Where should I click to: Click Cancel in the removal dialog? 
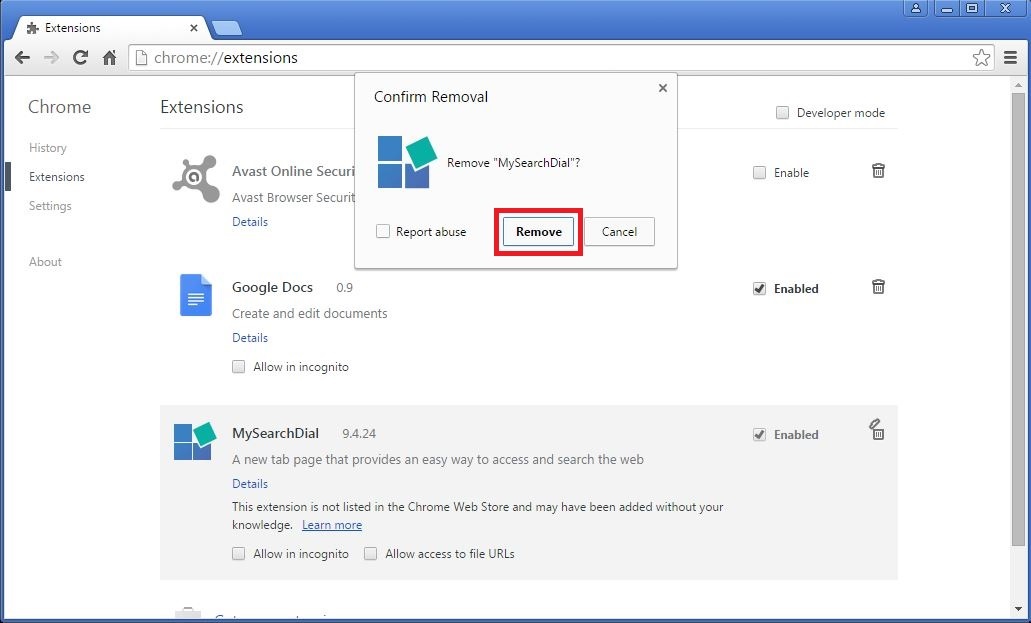click(x=619, y=232)
